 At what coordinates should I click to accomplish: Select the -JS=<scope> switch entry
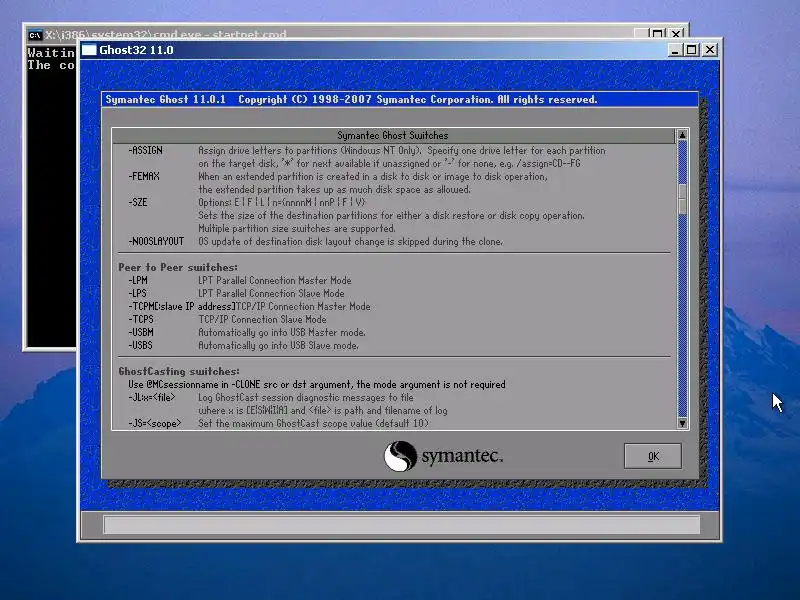155,423
